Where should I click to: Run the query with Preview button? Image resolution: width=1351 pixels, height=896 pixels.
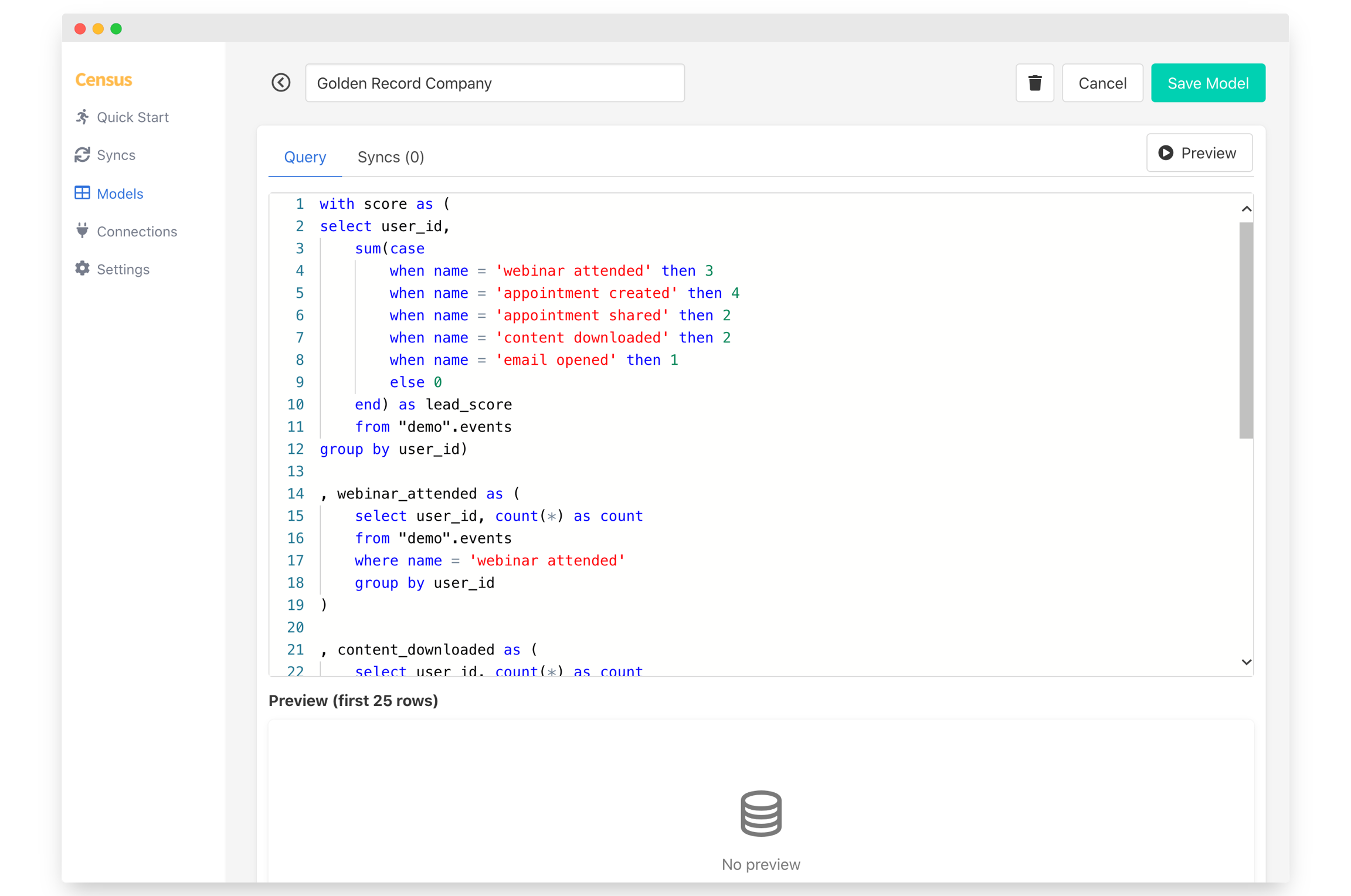pos(1199,153)
